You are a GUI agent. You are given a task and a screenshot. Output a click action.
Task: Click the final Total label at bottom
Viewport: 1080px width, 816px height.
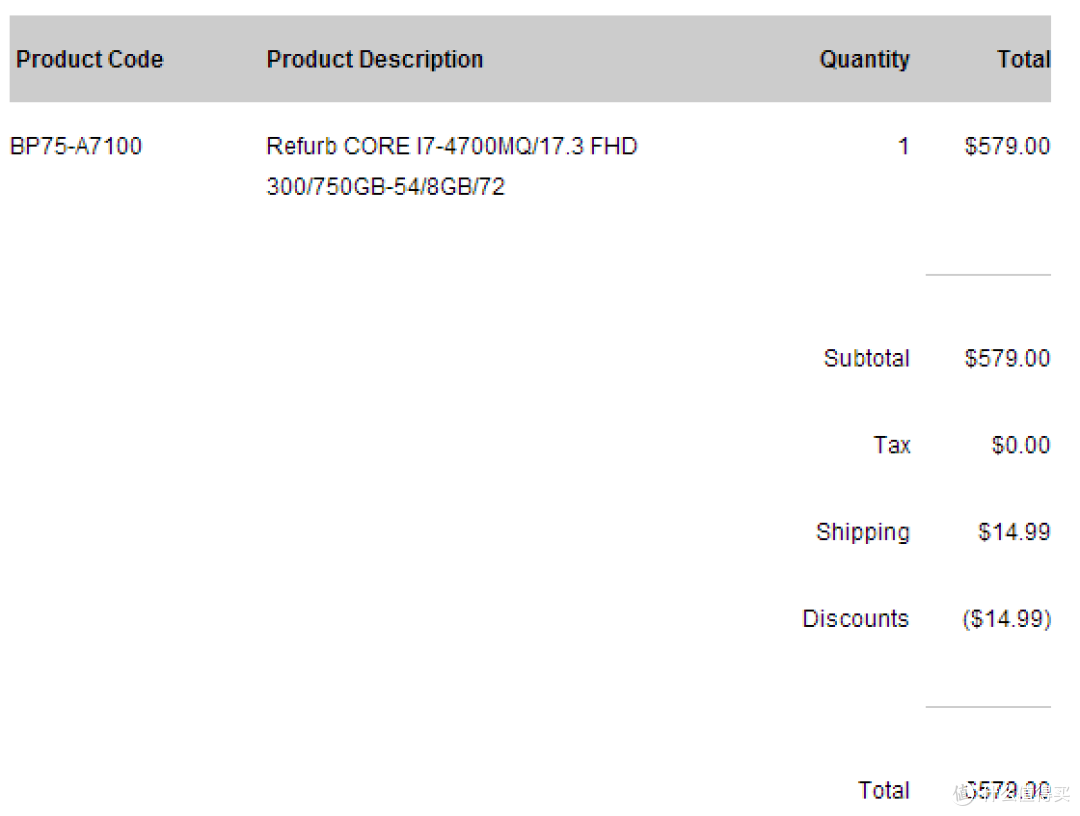click(x=884, y=791)
